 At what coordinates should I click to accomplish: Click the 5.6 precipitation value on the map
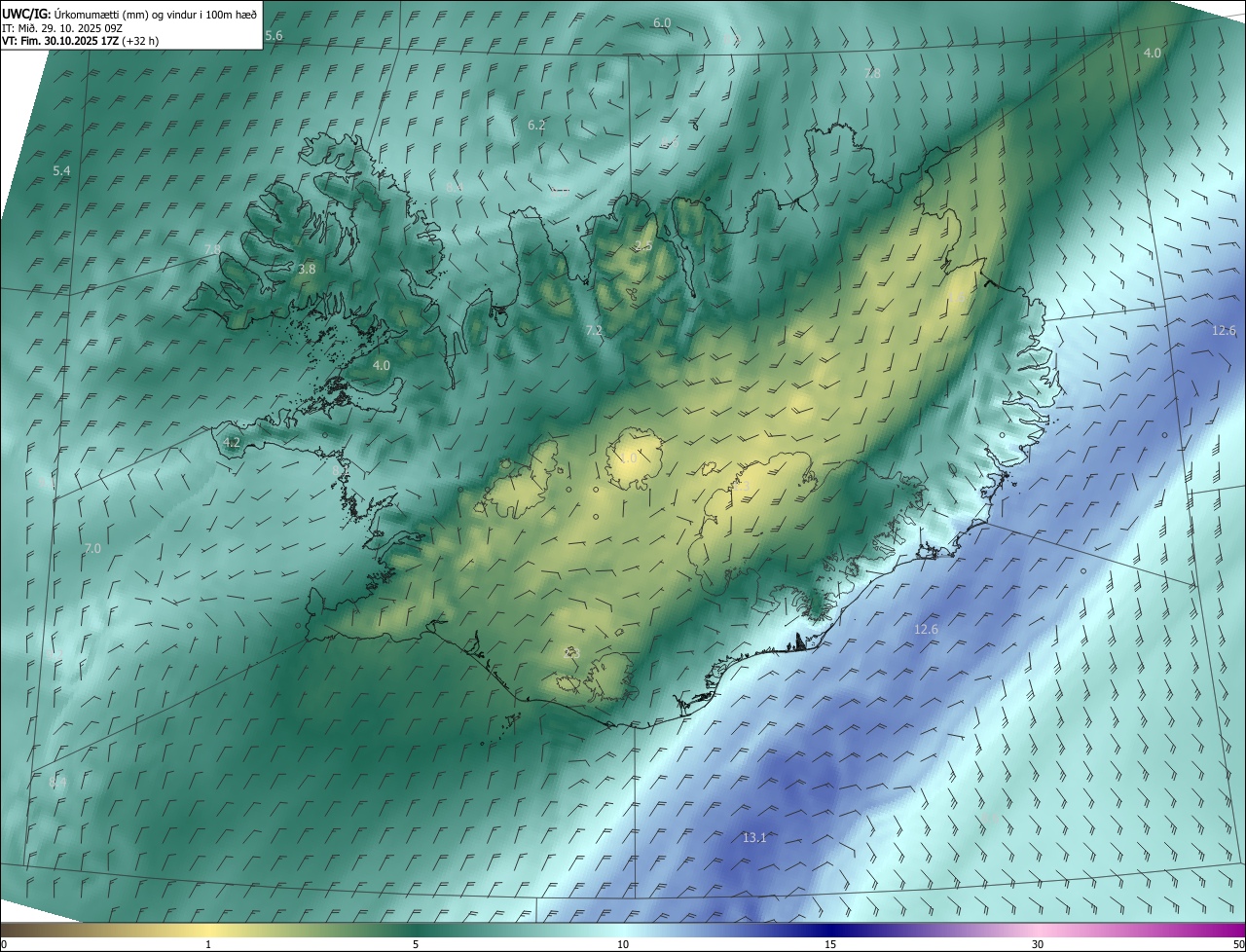click(274, 36)
